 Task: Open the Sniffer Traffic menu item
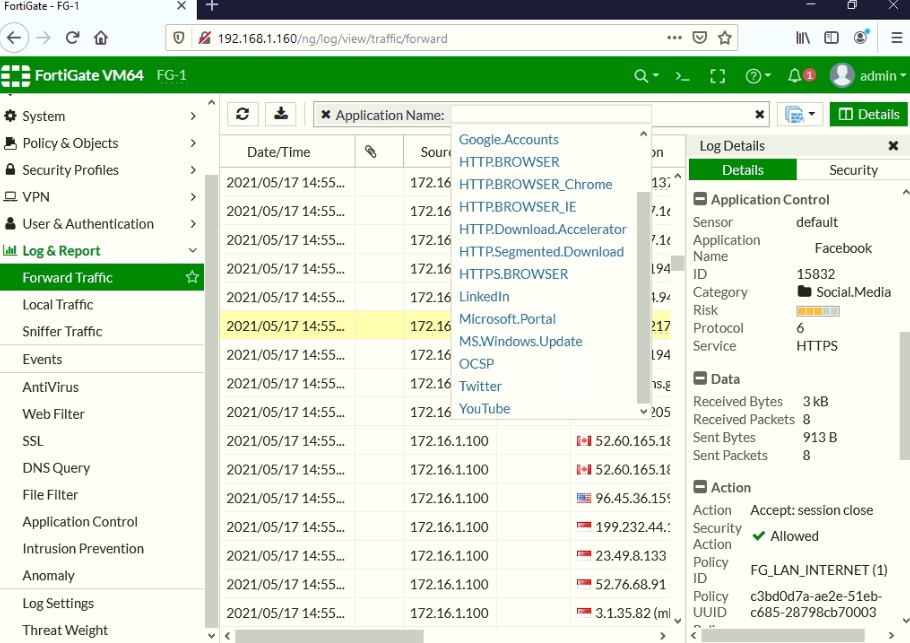click(x=70, y=331)
